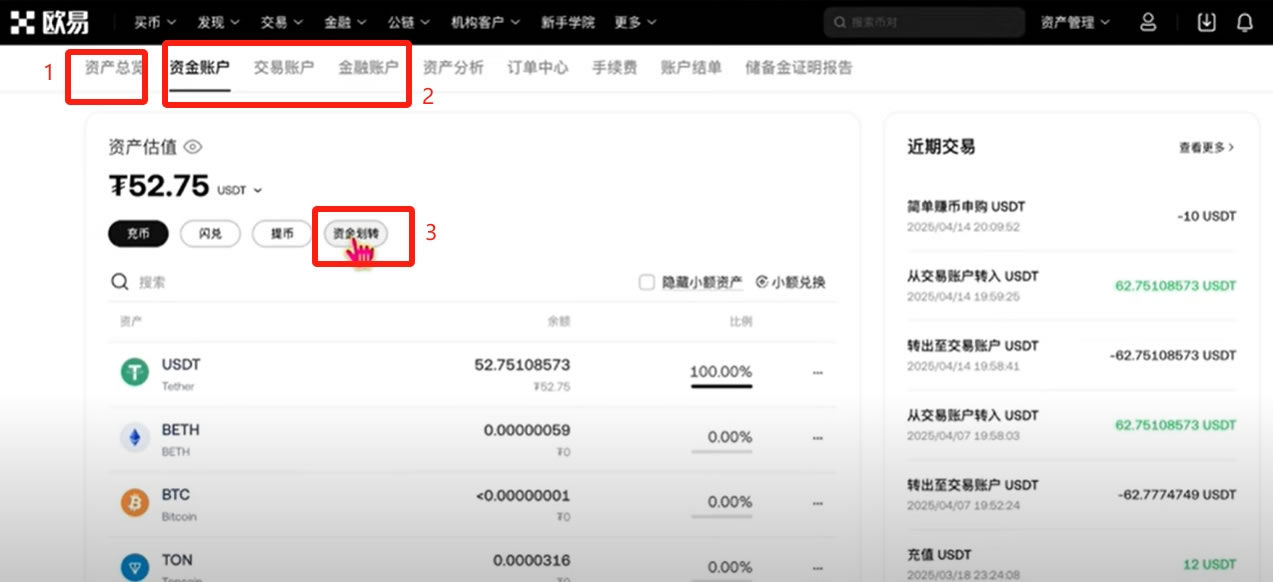Click the USDT Tether coin icon
The height and width of the screenshot is (582, 1273).
134,373
